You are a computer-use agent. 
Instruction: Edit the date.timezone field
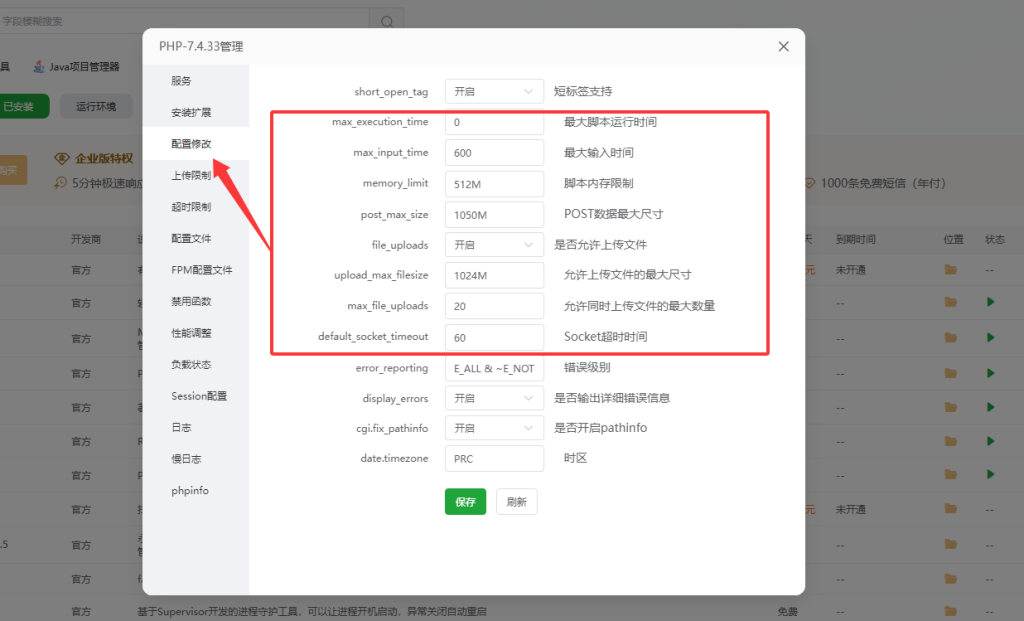pyautogui.click(x=494, y=459)
